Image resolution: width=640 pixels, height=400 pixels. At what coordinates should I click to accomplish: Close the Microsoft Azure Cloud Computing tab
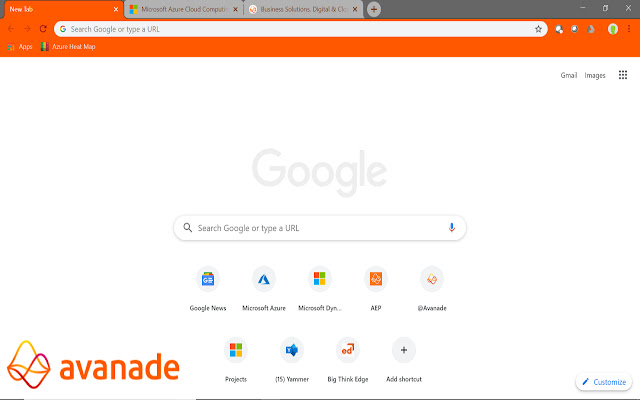pos(235,9)
